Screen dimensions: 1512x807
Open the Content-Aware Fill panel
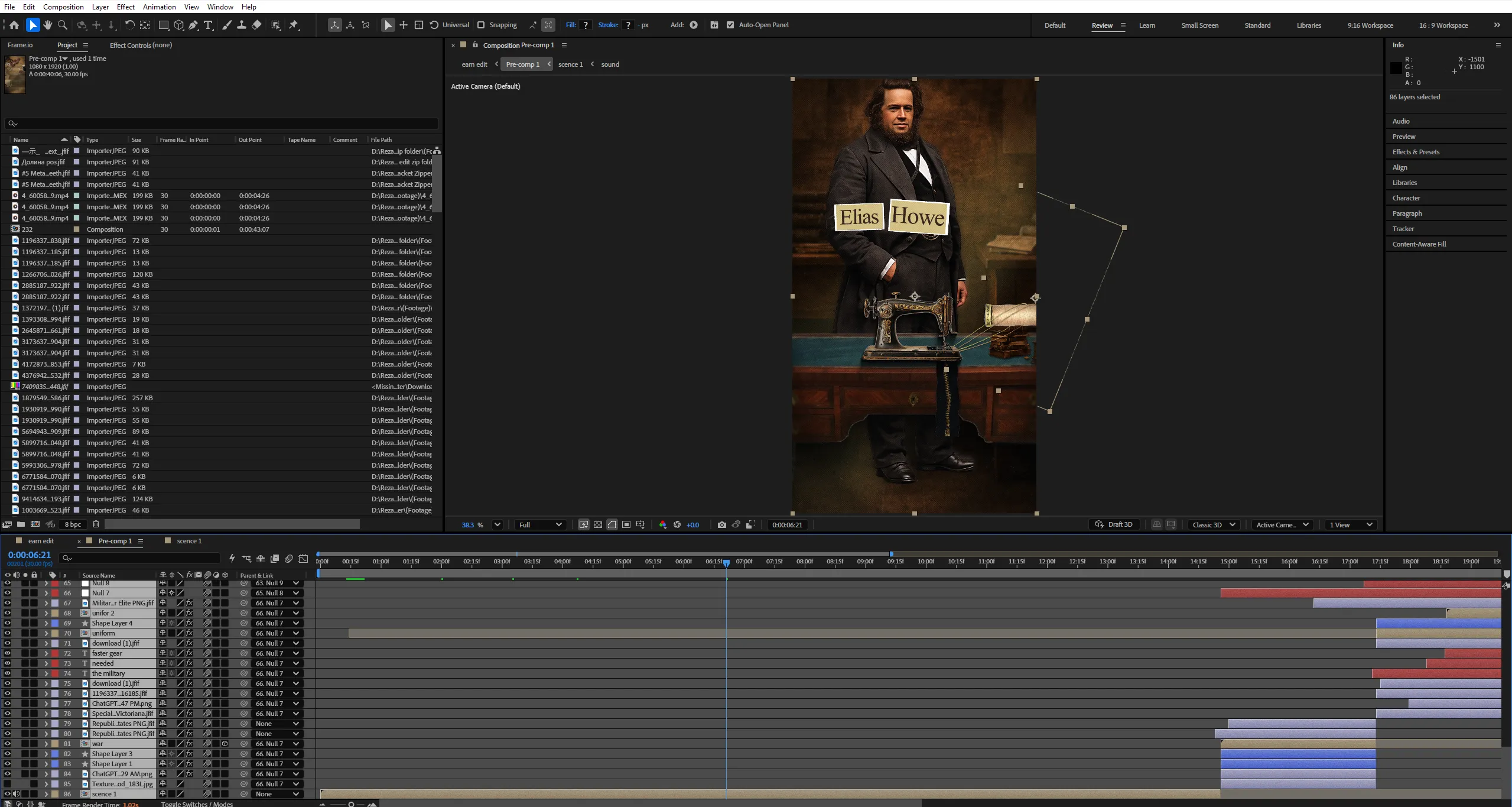tap(1419, 244)
